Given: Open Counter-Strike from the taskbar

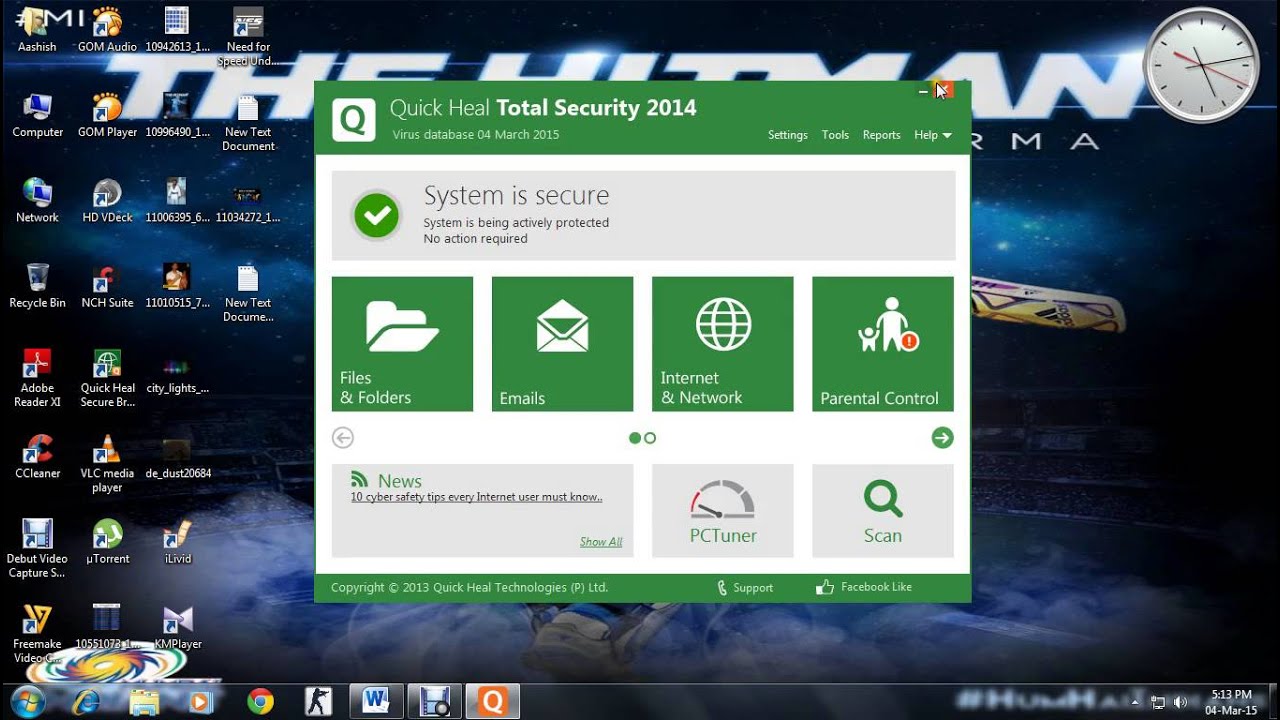Looking at the screenshot, I should [318, 701].
